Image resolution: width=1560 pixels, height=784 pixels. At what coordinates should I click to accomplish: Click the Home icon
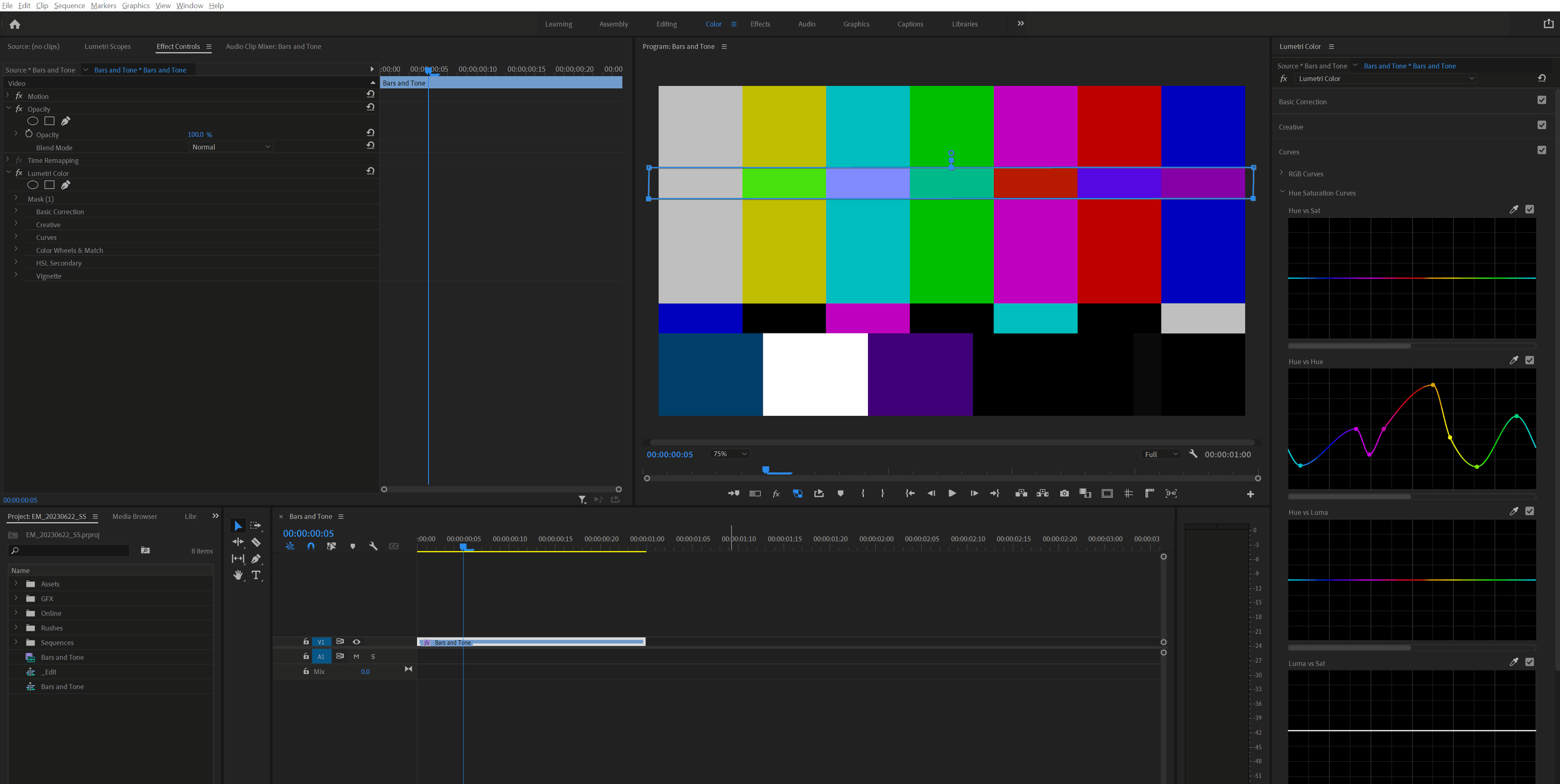click(x=15, y=24)
